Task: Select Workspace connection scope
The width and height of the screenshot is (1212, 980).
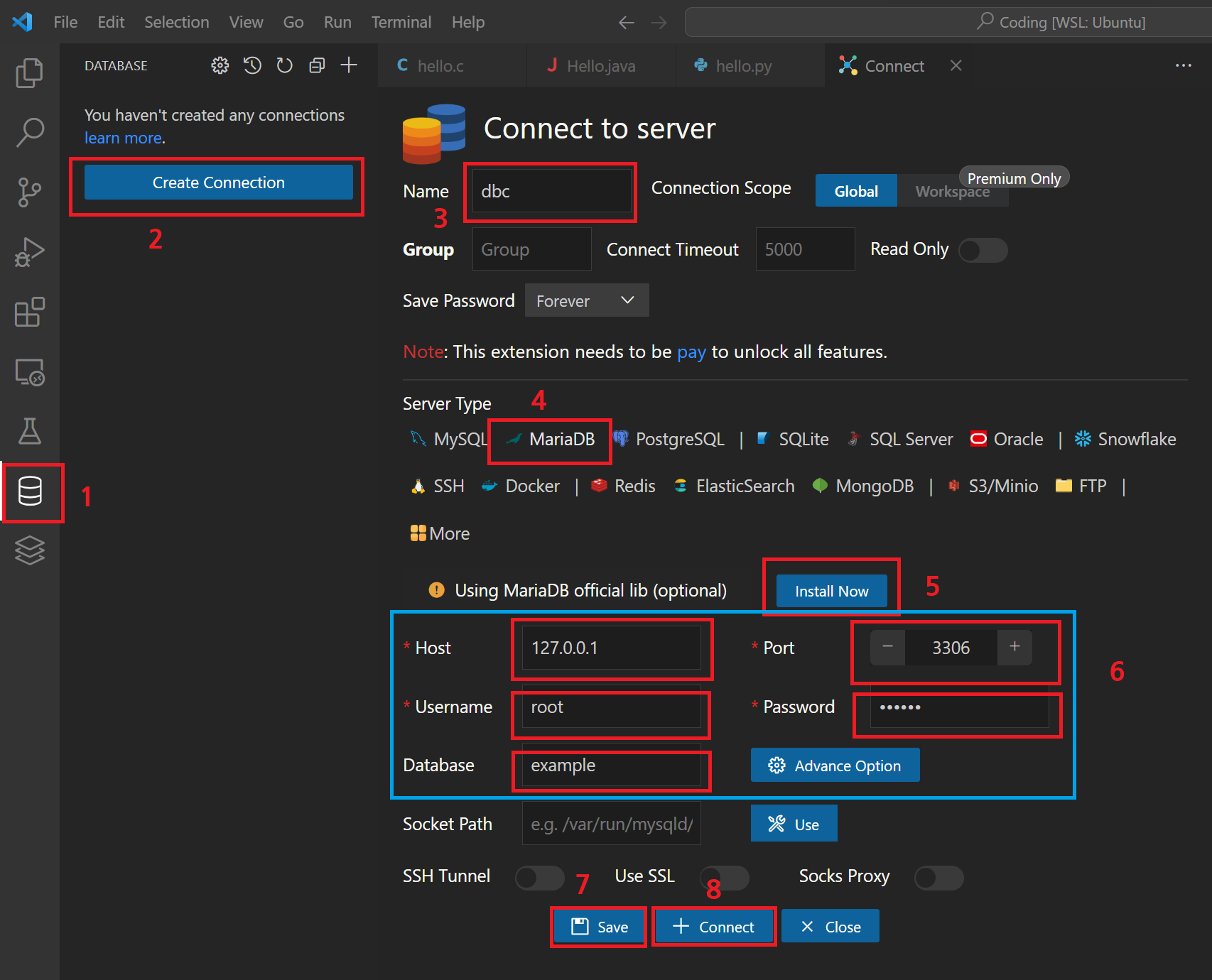Action: pos(953,191)
